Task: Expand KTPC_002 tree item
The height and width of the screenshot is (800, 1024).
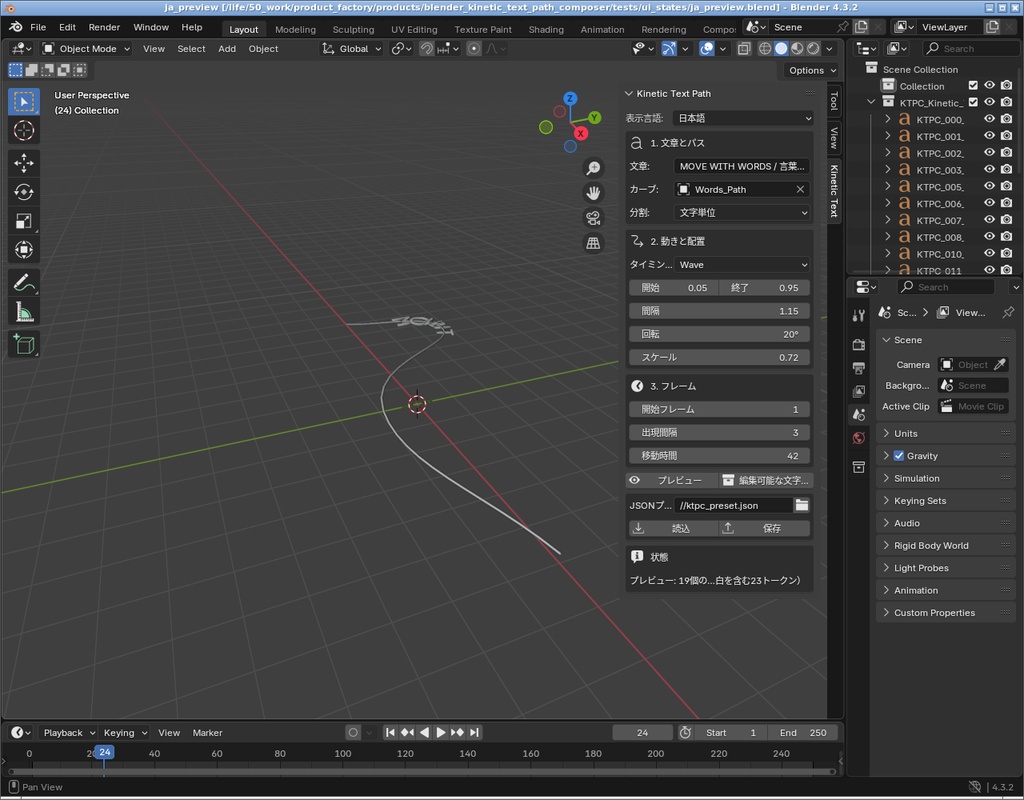Action: 888,153
